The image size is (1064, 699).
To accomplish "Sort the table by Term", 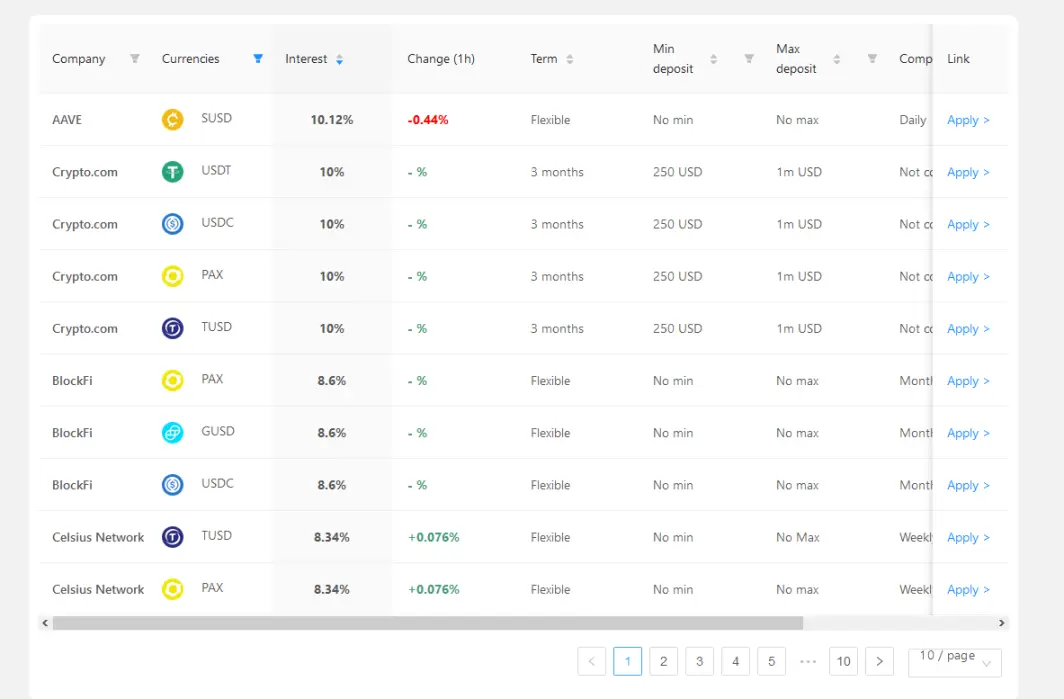I will click(569, 60).
